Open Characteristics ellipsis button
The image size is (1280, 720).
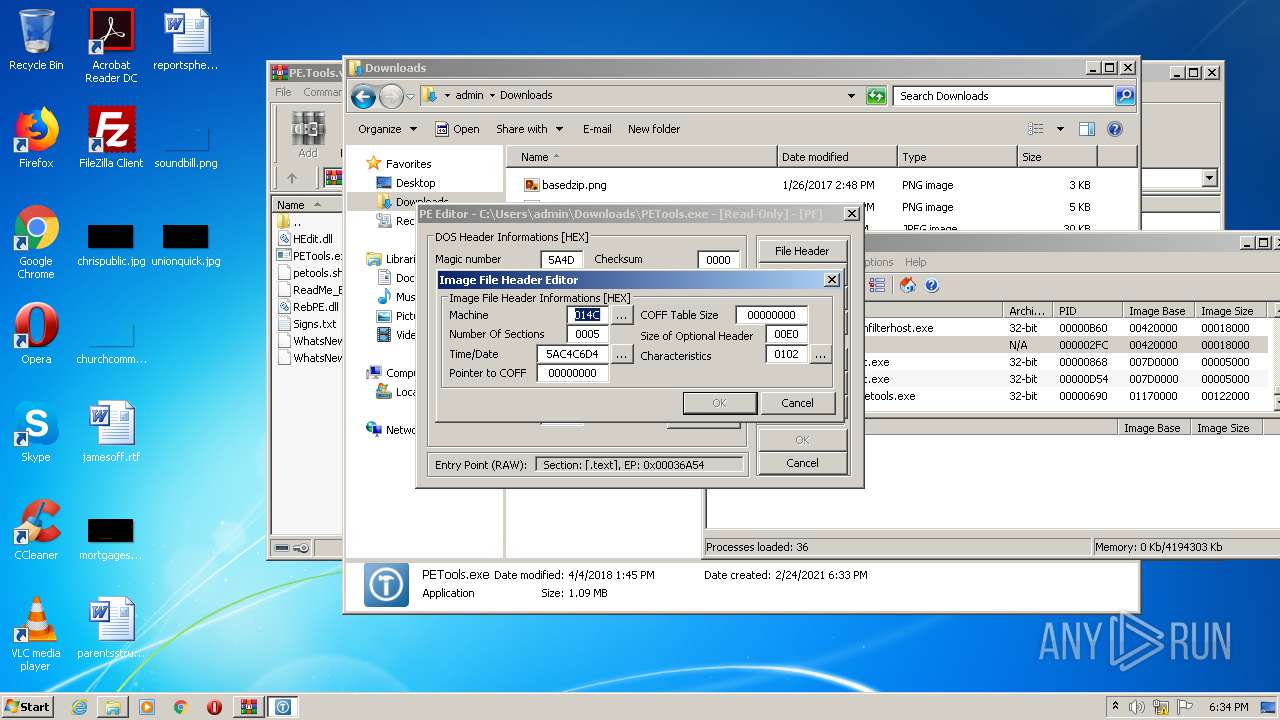pyautogui.click(x=820, y=354)
